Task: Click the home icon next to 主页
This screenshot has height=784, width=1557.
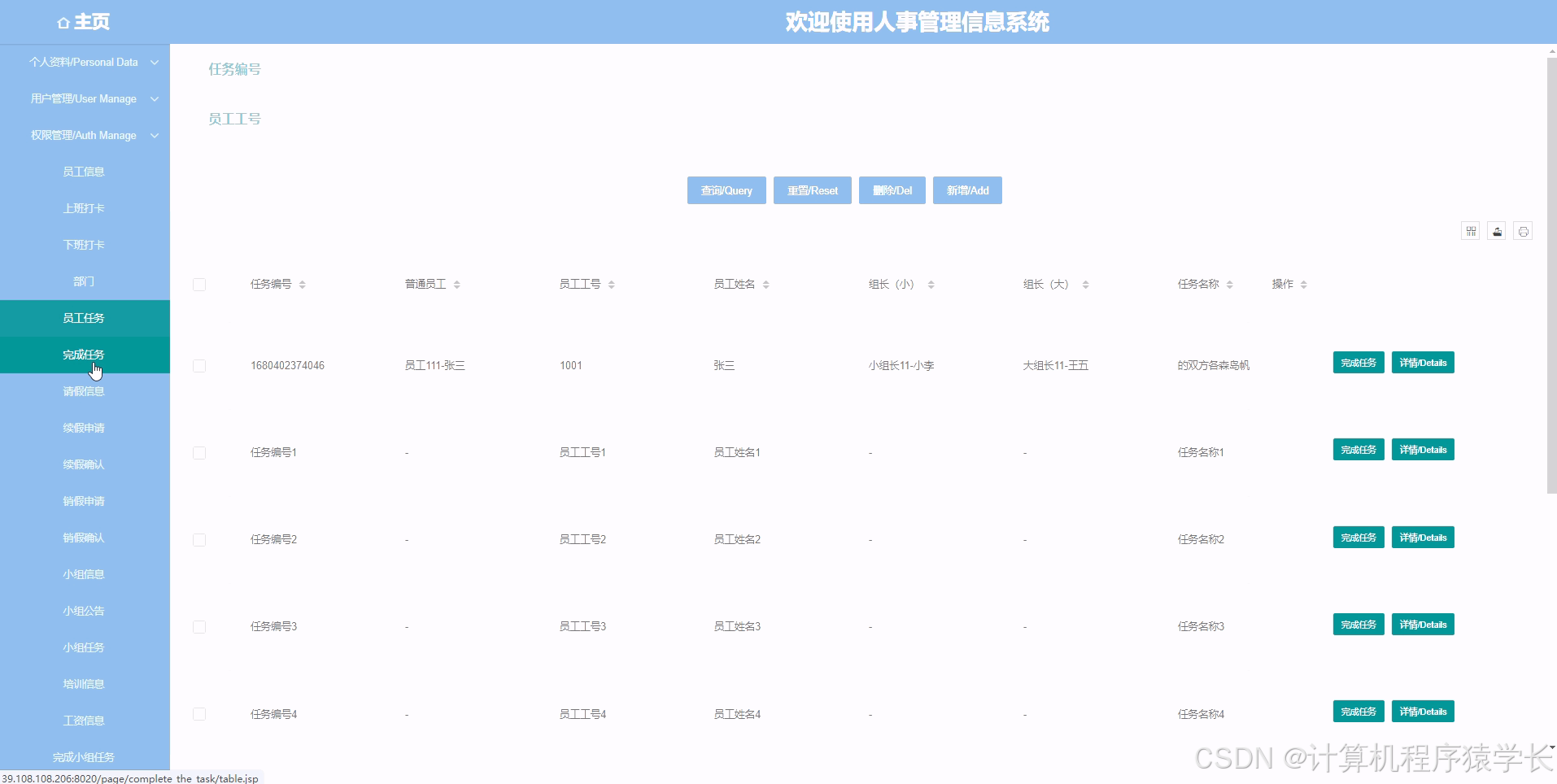Action: 63,22
